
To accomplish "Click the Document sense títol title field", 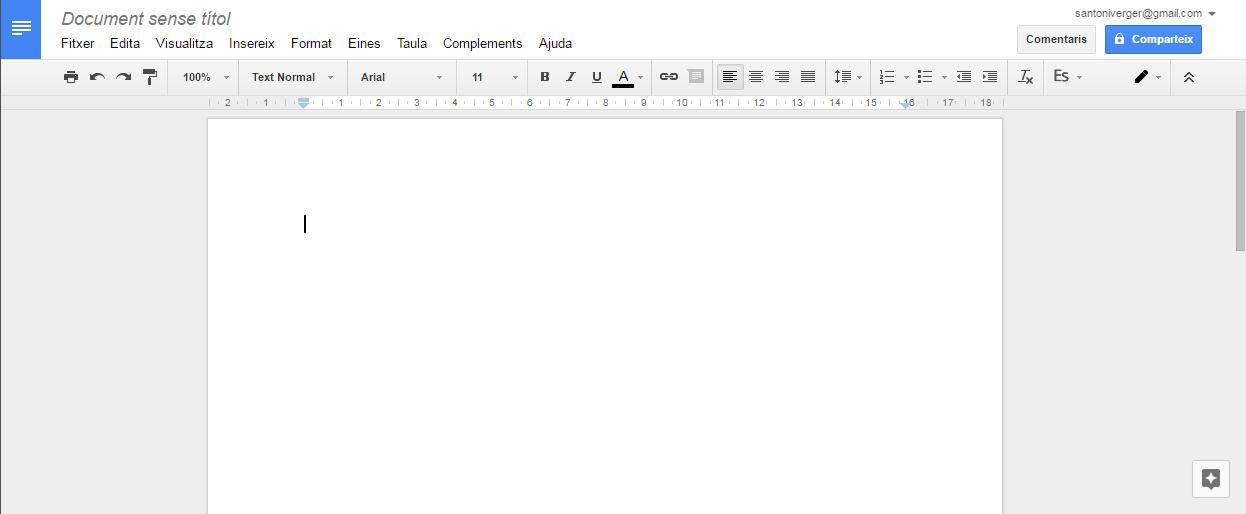I will pyautogui.click(x=146, y=19).
